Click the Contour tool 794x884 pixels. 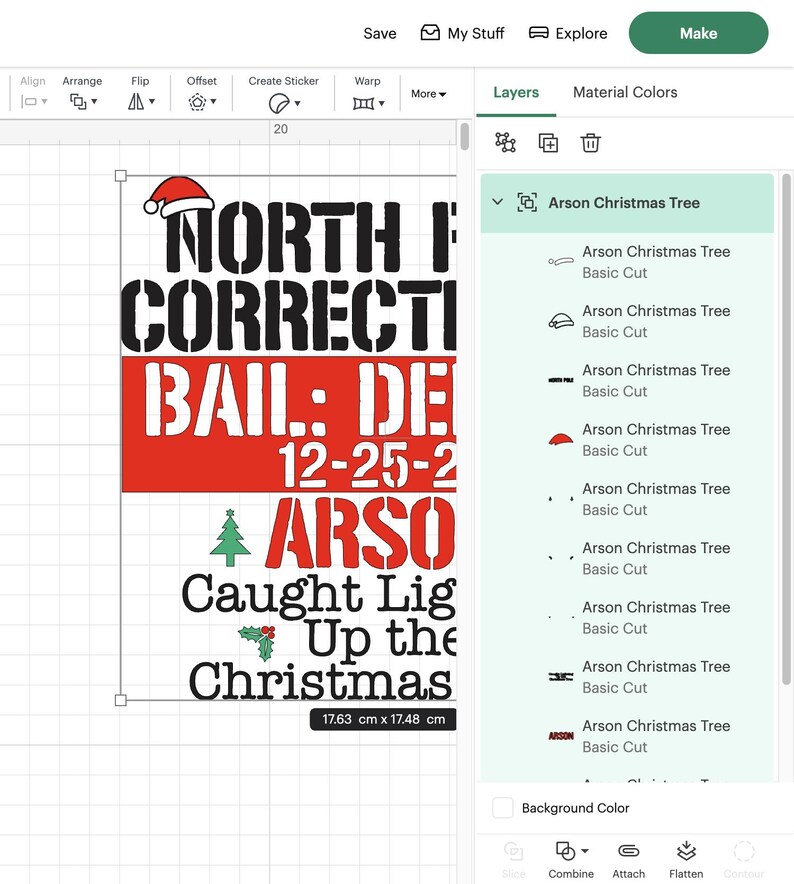point(743,860)
